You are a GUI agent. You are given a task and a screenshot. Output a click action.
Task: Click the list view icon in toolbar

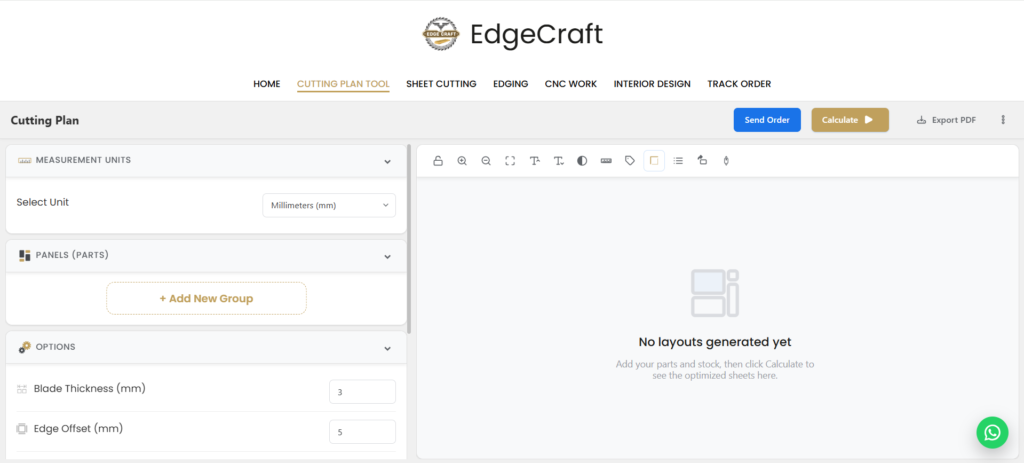pyautogui.click(x=678, y=161)
